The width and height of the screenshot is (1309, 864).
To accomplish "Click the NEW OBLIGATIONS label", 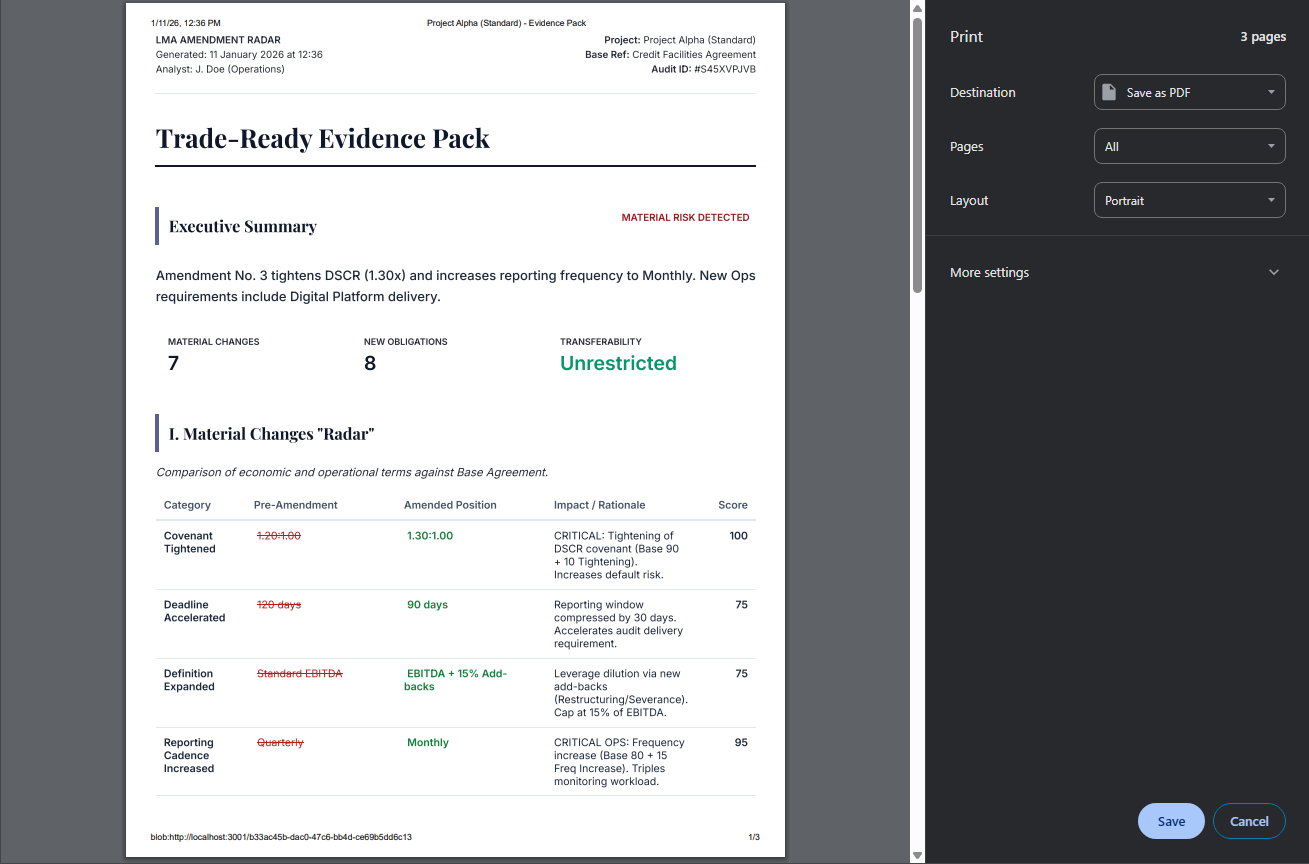I will click(x=406, y=342).
